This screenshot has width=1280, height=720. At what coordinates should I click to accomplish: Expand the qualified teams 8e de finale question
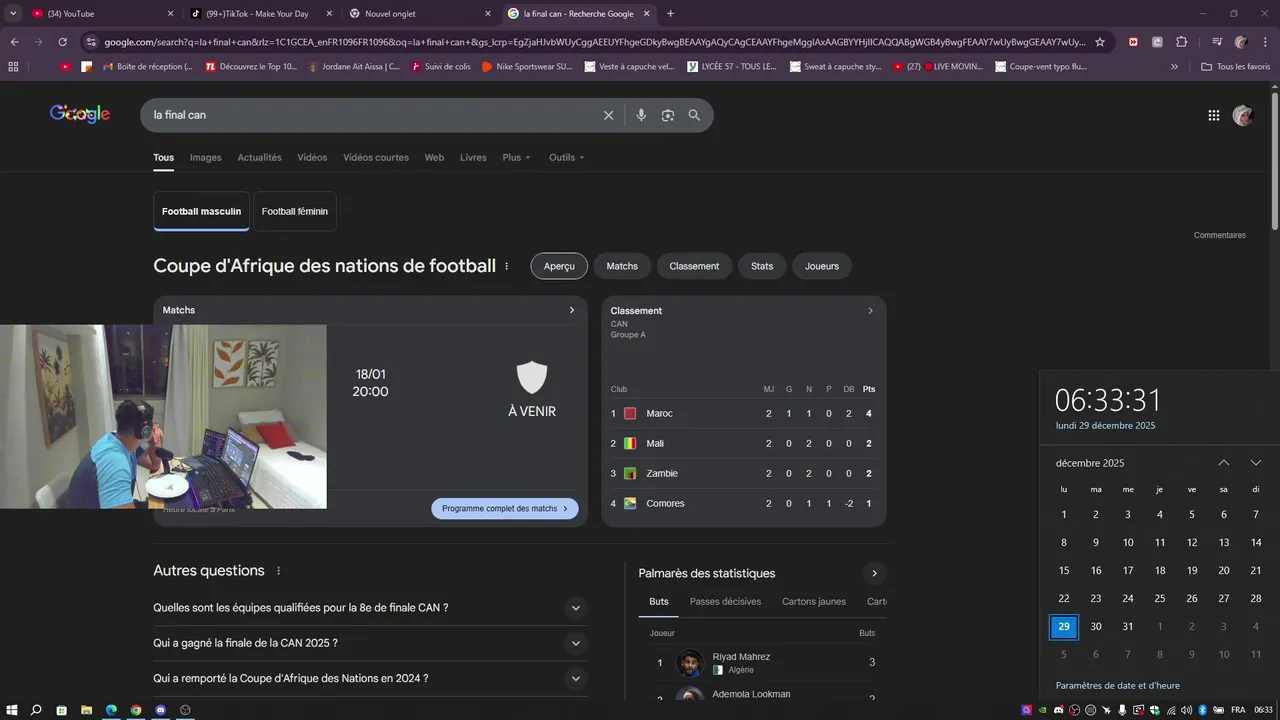tap(575, 608)
